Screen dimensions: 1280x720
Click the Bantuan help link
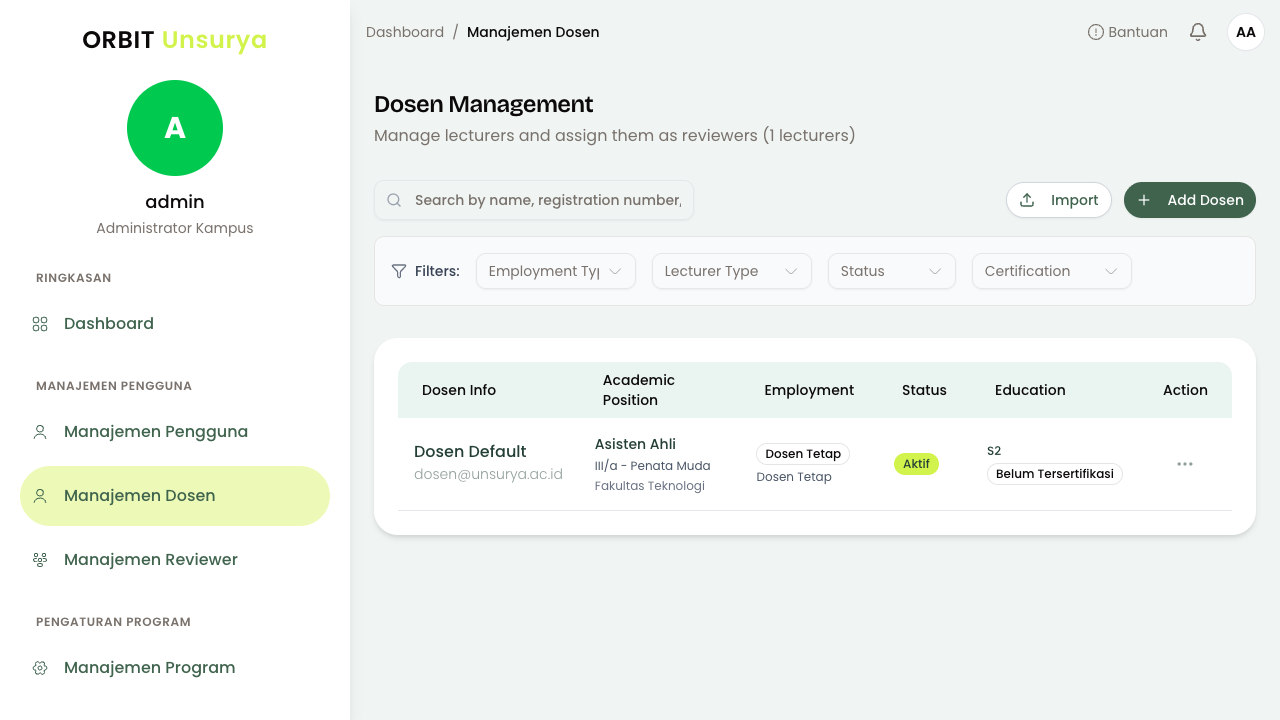pos(1128,32)
